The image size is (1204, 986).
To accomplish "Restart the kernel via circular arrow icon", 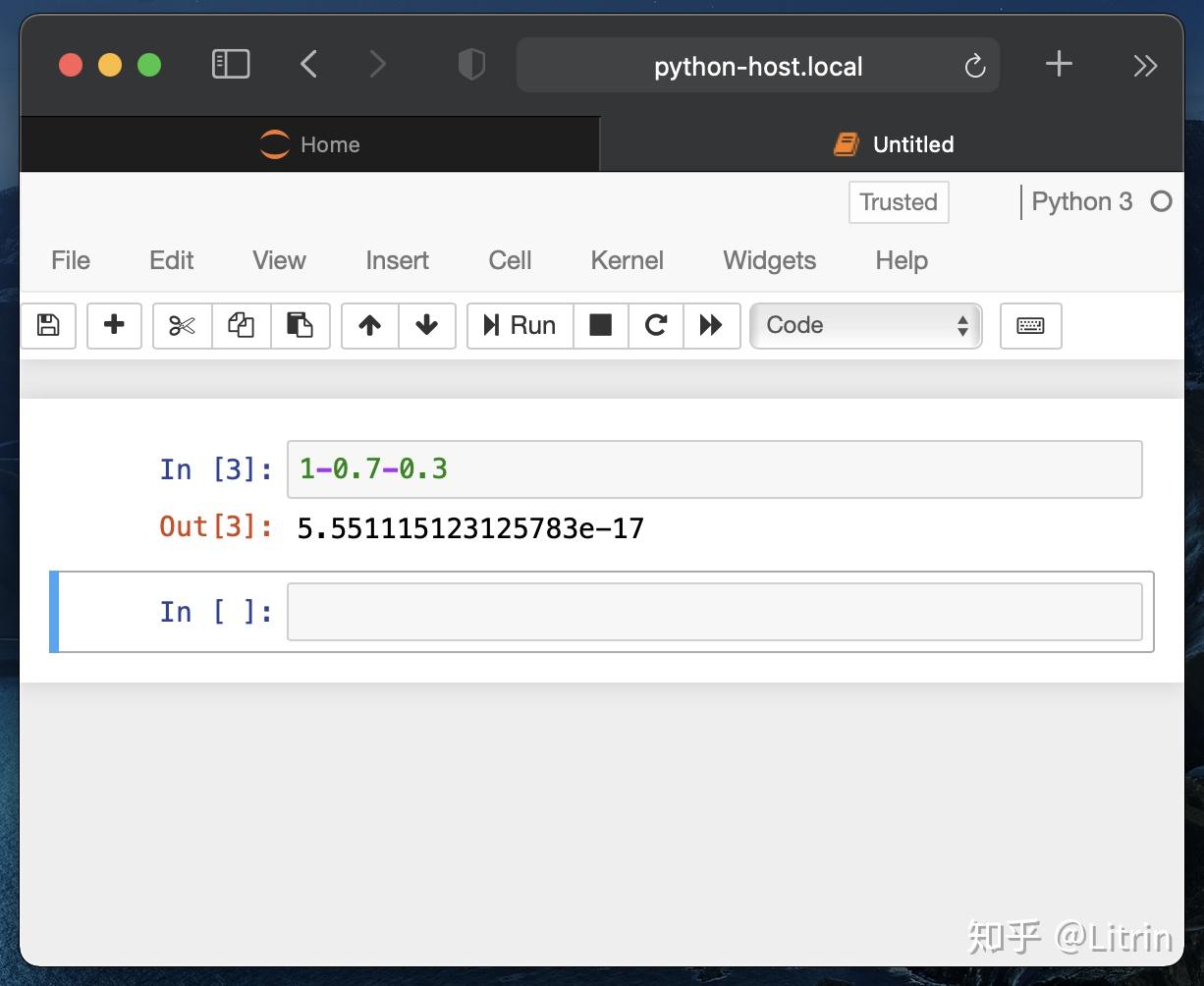I will click(655, 325).
